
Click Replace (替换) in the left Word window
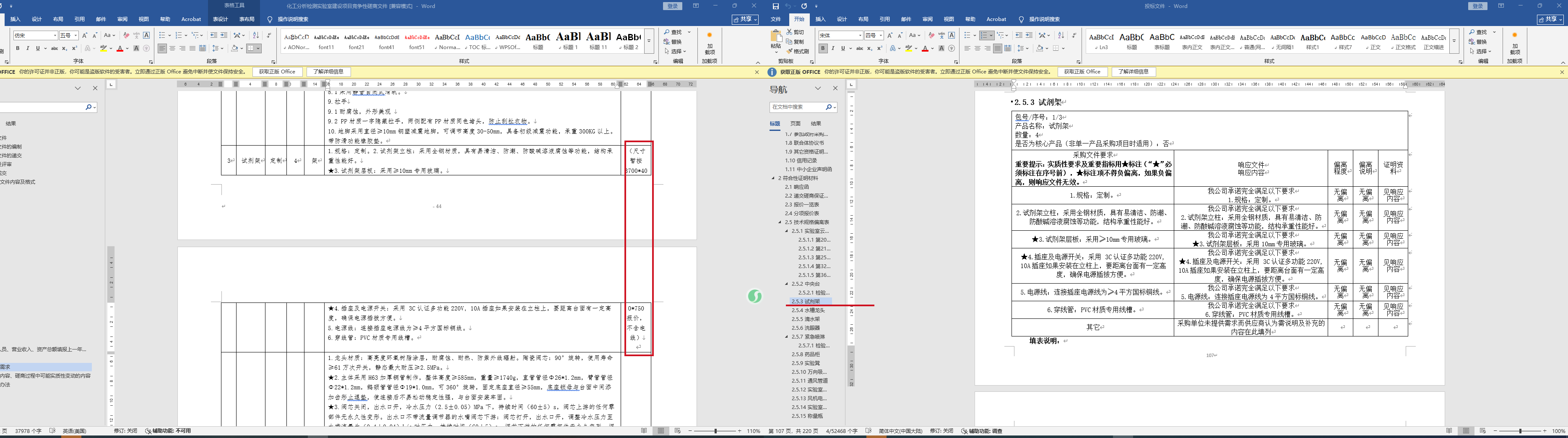(672, 42)
